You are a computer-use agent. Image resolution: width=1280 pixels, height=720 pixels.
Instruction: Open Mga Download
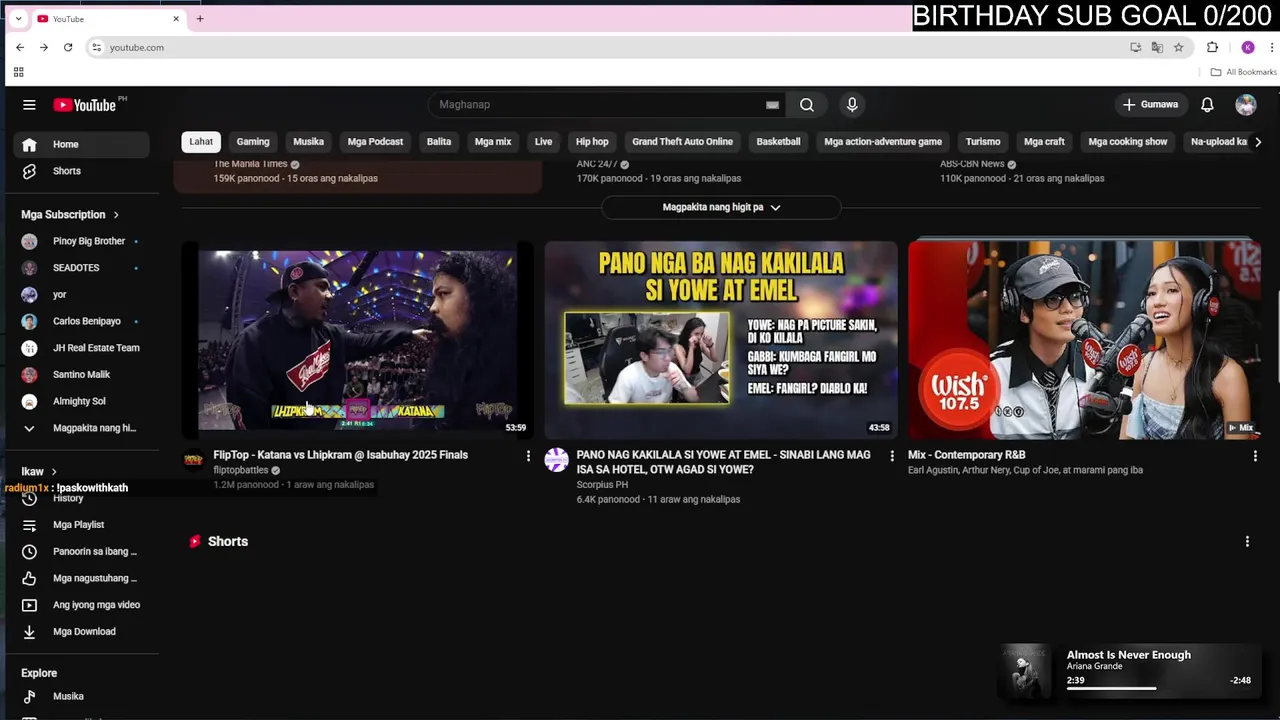pyautogui.click(x=82, y=632)
